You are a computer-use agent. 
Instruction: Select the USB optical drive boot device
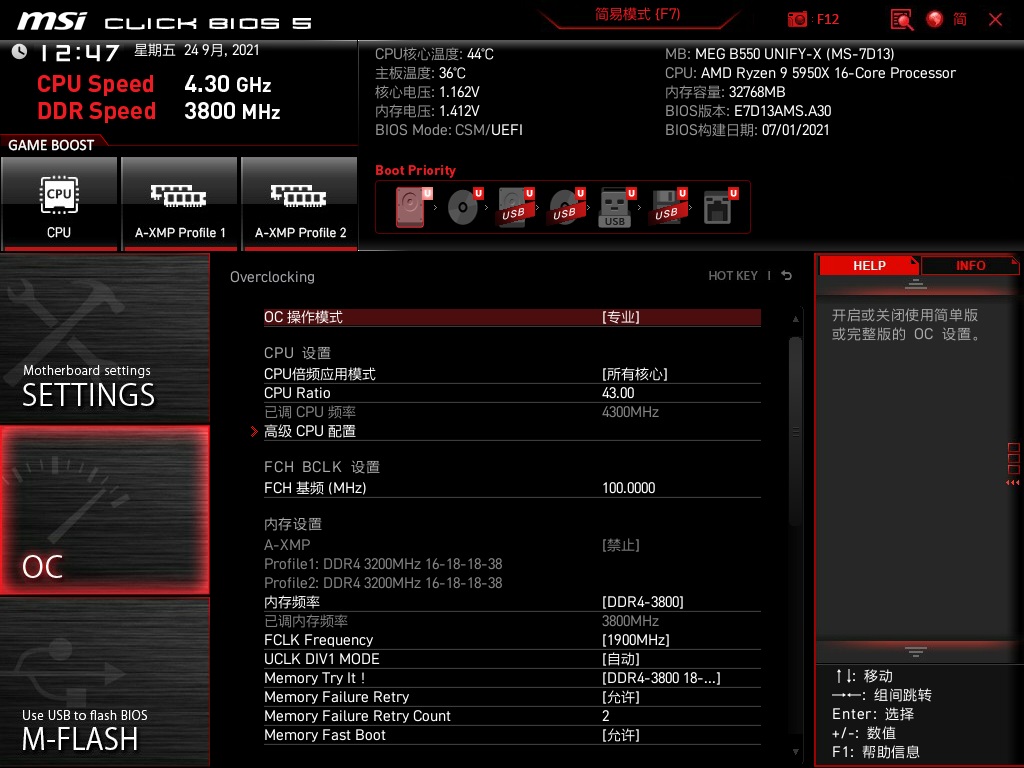pos(566,207)
